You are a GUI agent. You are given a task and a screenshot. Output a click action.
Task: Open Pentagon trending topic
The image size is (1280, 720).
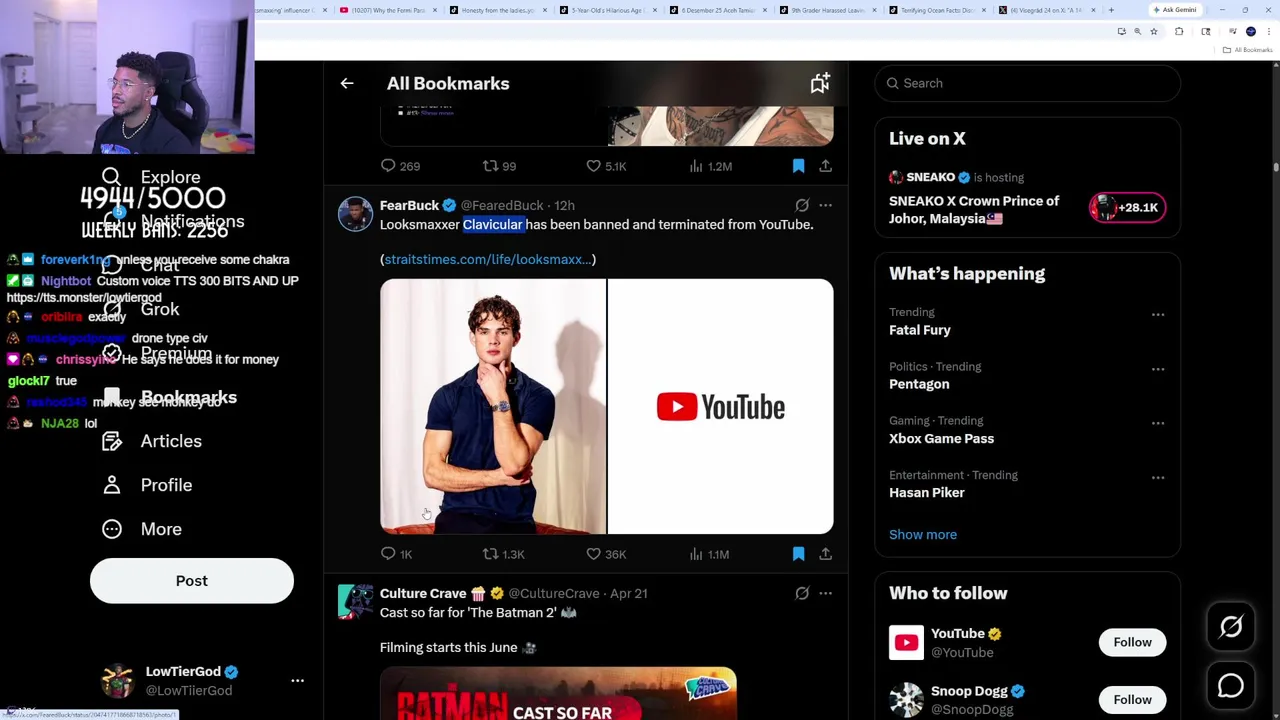point(919,384)
